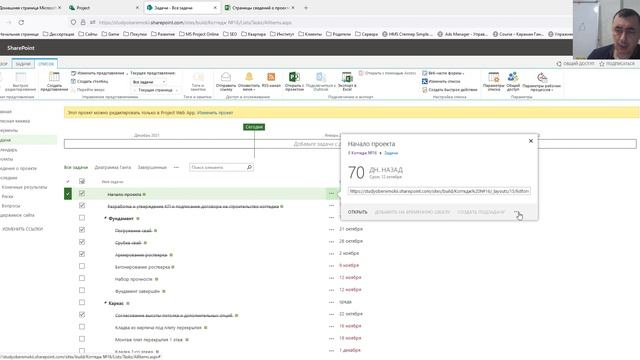
Task: Switch to Страницы сведений о проекте browser tab
Action: tap(260, 8)
